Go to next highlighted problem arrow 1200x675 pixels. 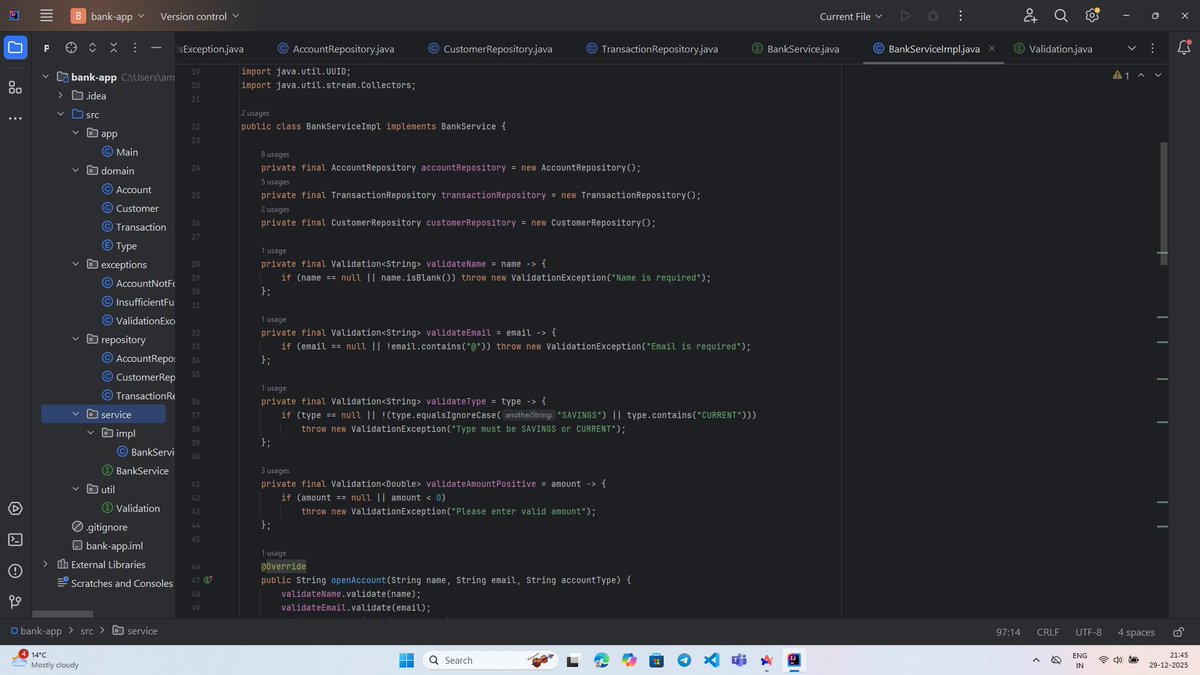click(x=1158, y=75)
